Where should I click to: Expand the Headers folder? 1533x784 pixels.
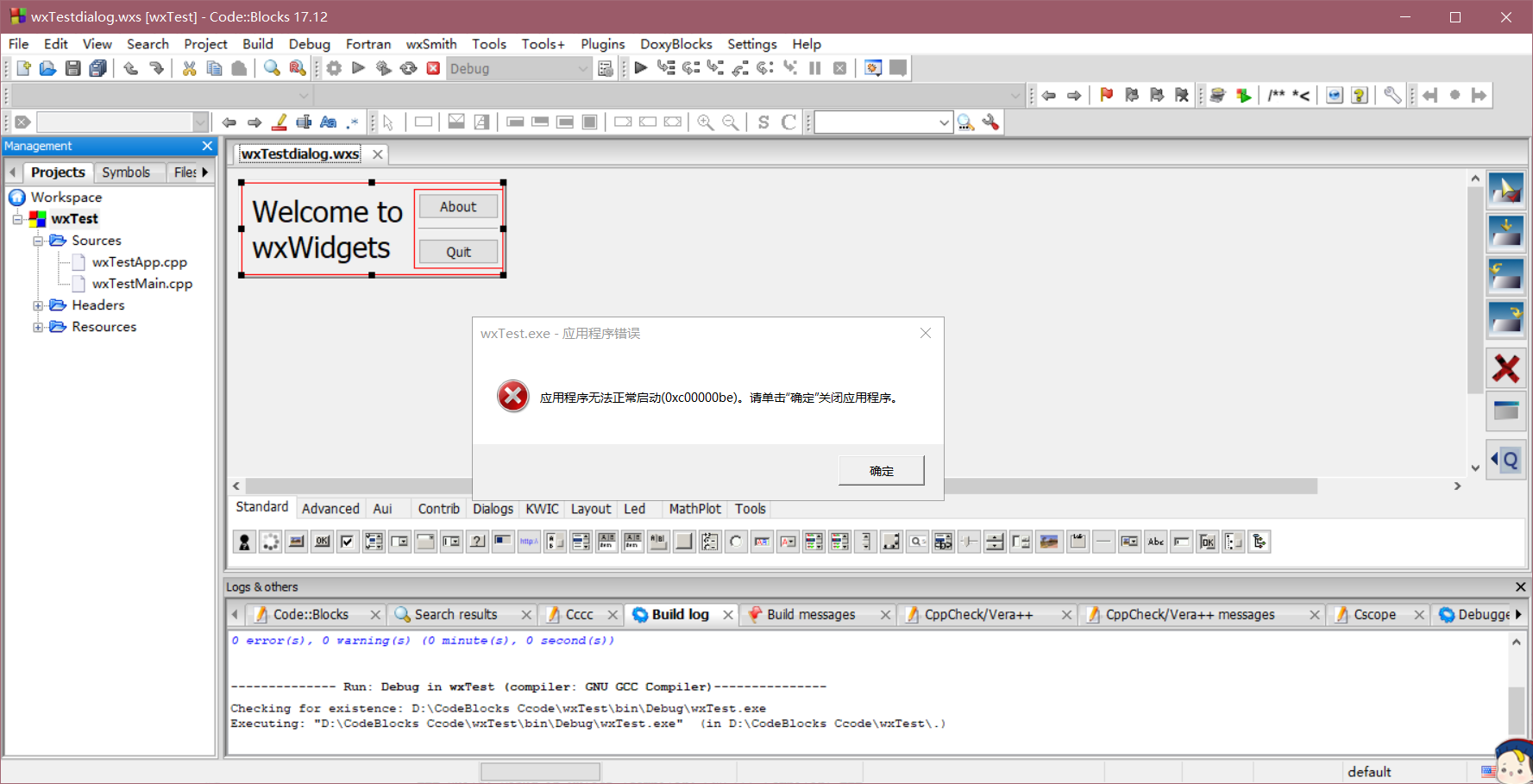tap(38, 305)
